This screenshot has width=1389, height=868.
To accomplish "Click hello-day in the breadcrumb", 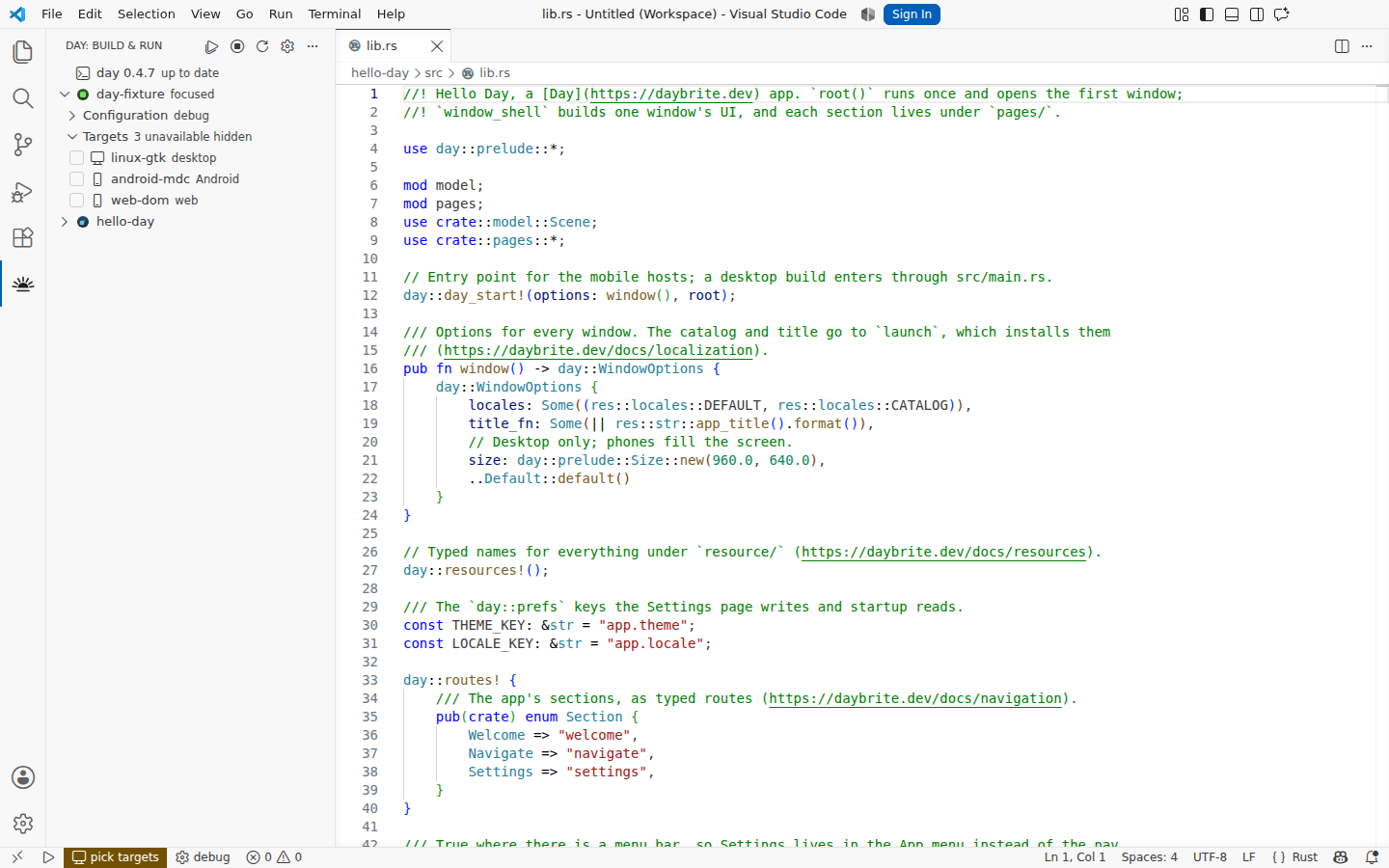I will [x=380, y=73].
